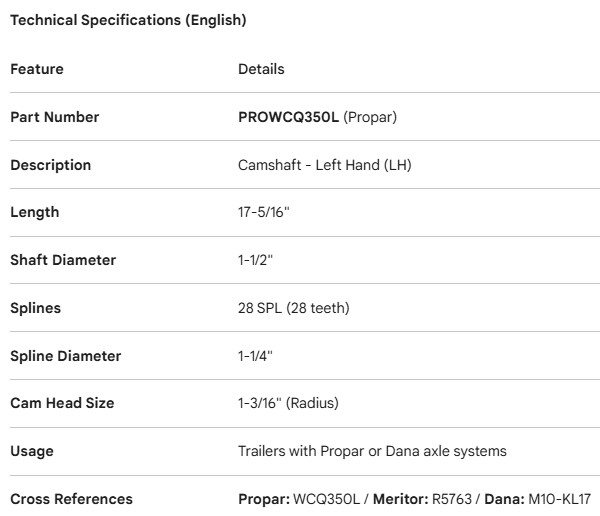This screenshot has width=600, height=516.
Task: Click the Description row label
Action: [50, 165]
